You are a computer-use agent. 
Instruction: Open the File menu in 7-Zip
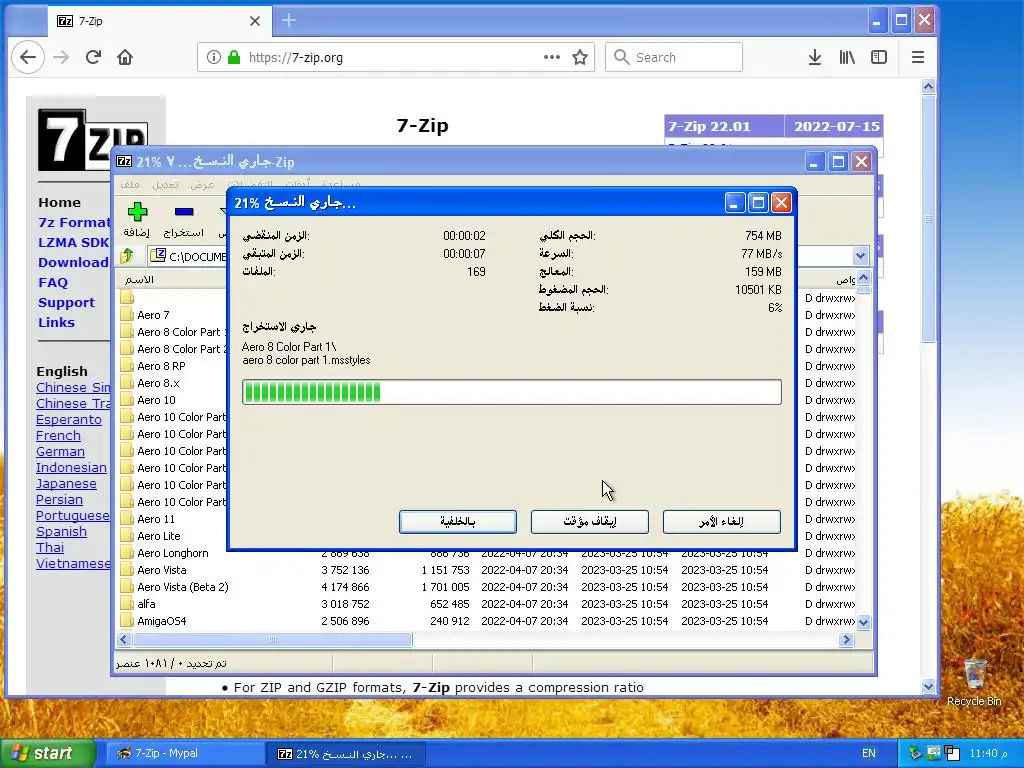(129, 185)
